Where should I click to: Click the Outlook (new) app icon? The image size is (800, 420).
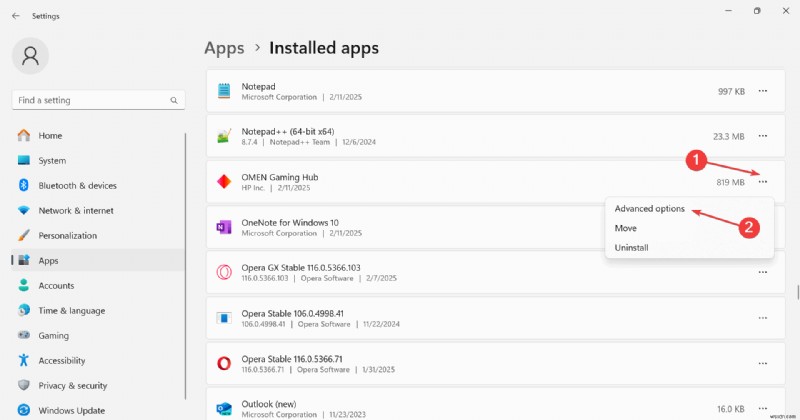224,408
